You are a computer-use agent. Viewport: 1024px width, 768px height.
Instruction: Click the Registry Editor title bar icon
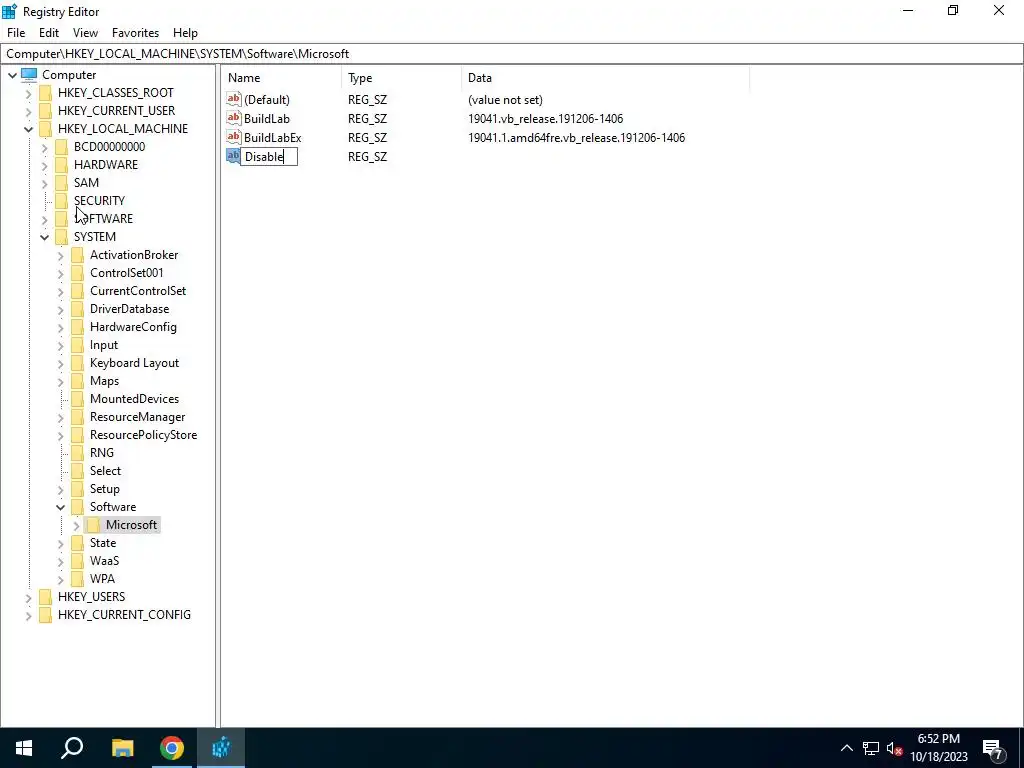coord(9,11)
